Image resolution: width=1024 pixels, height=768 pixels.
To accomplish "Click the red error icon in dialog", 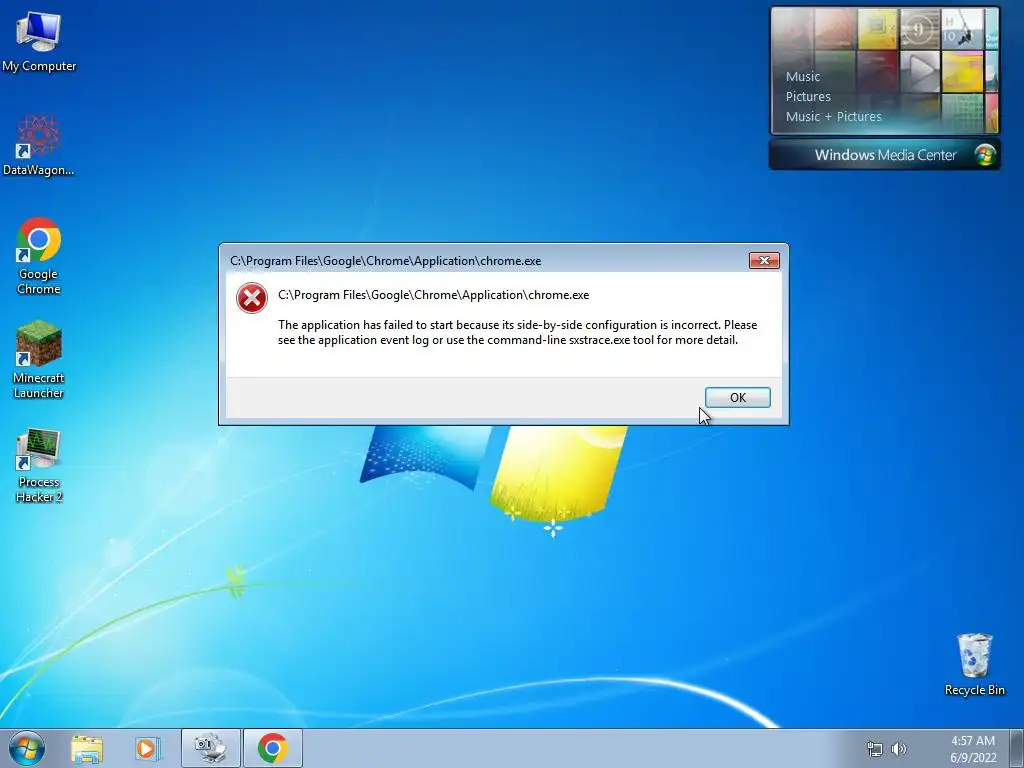I will [251, 298].
